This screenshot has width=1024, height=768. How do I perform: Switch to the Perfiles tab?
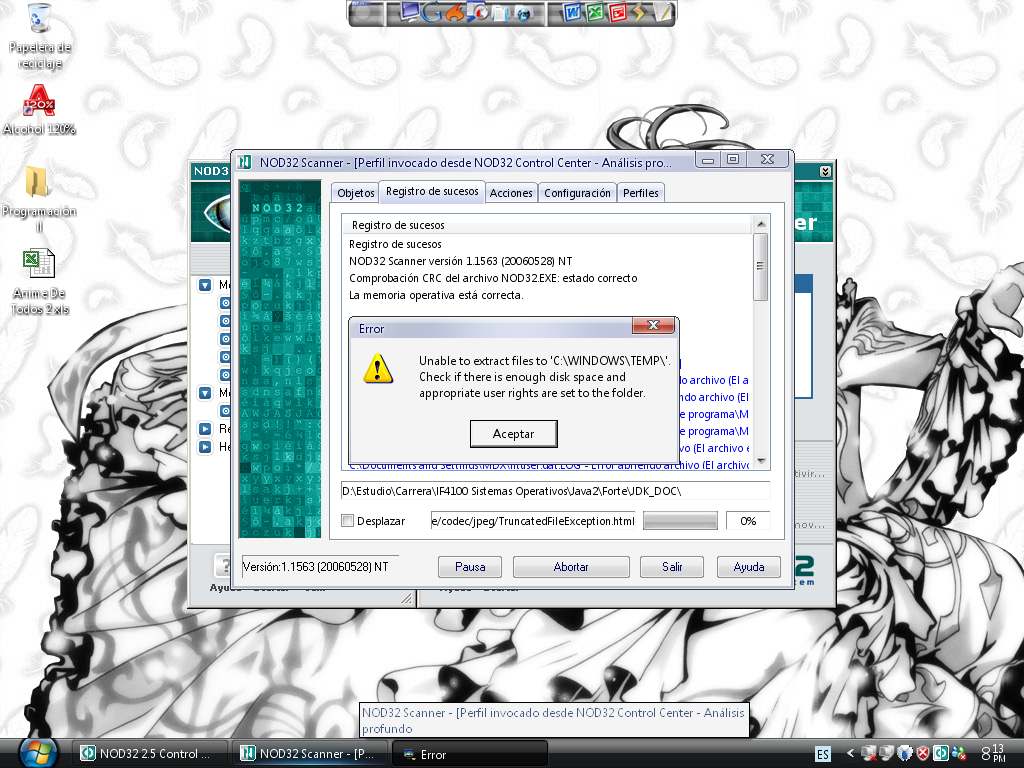click(x=641, y=193)
